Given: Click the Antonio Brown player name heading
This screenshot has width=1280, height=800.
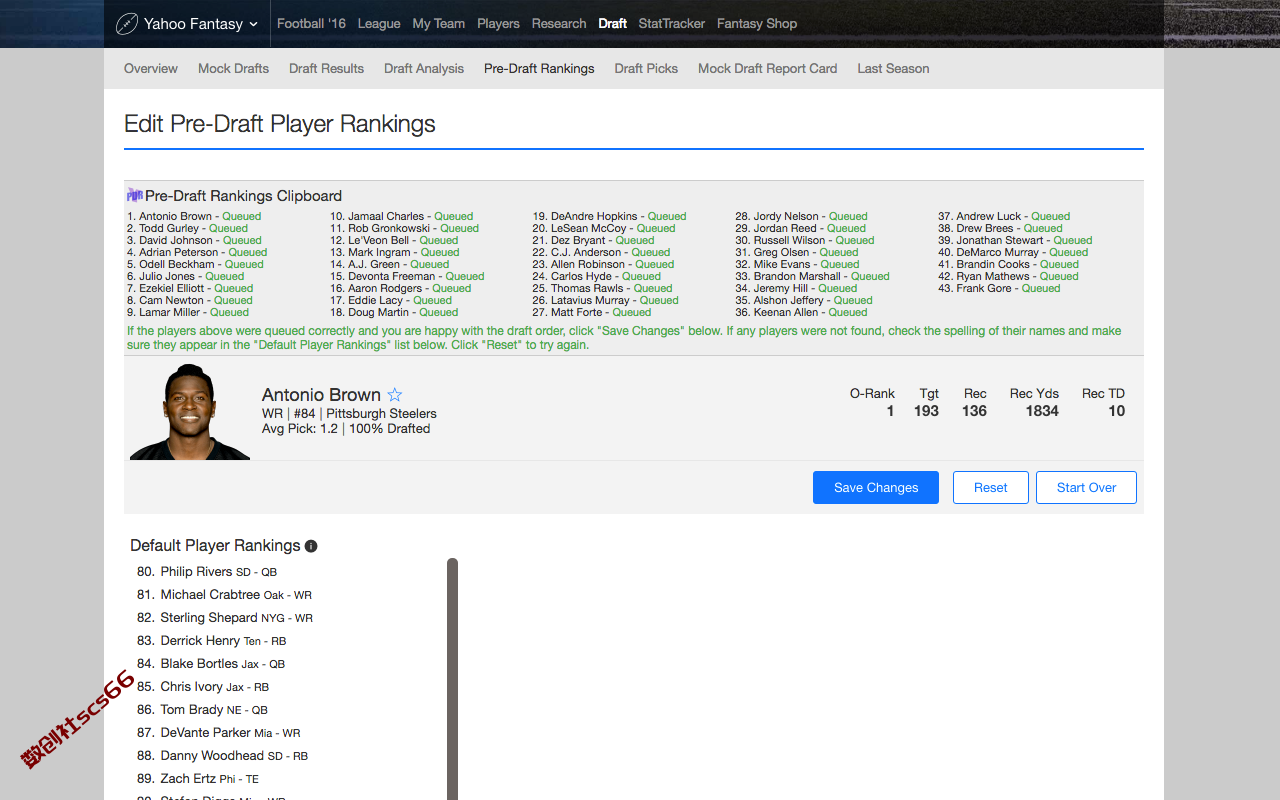Looking at the screenshot, I should [x=321, y=395].
